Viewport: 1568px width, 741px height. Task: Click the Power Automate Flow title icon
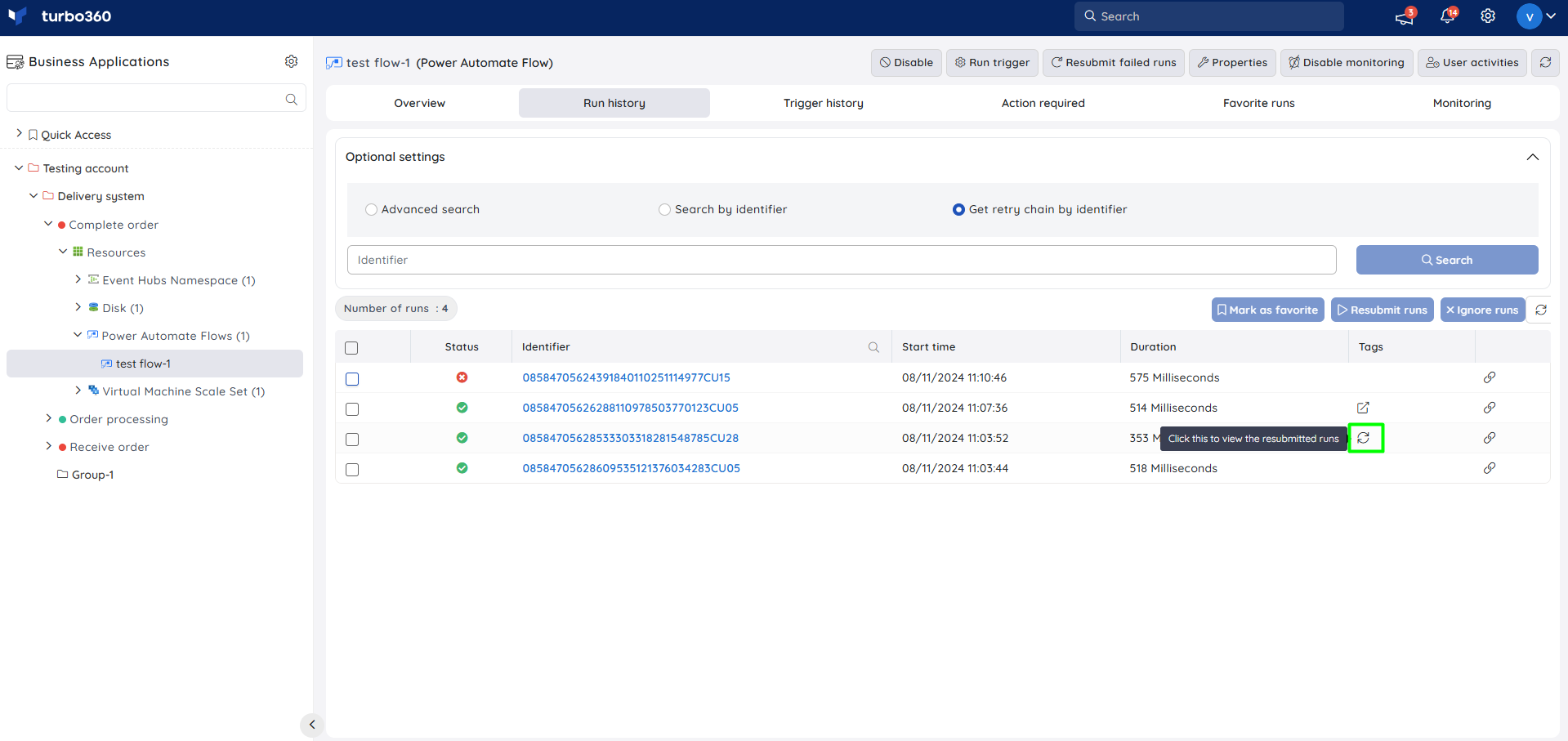(x=333, y=63)
